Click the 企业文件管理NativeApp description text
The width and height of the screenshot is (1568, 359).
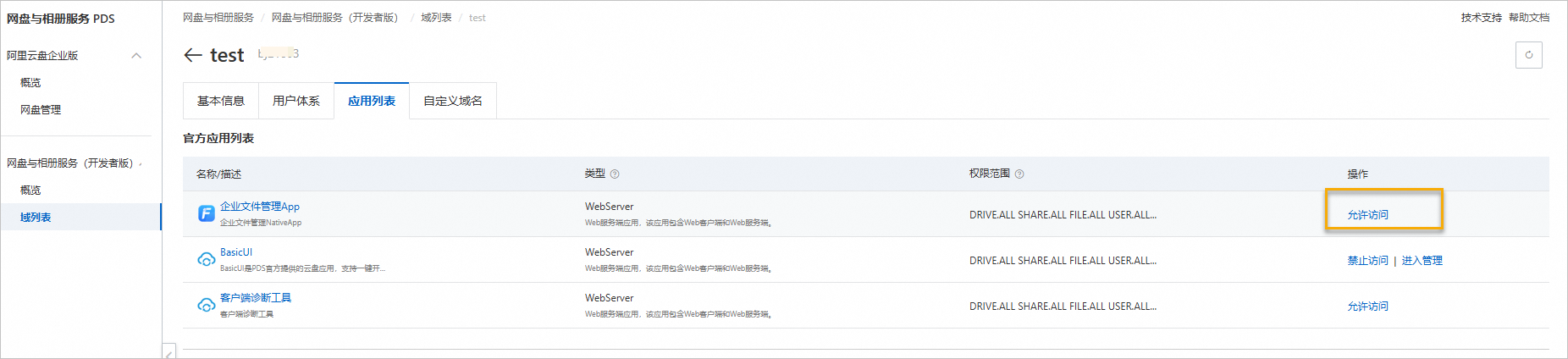tap(261, 223)
